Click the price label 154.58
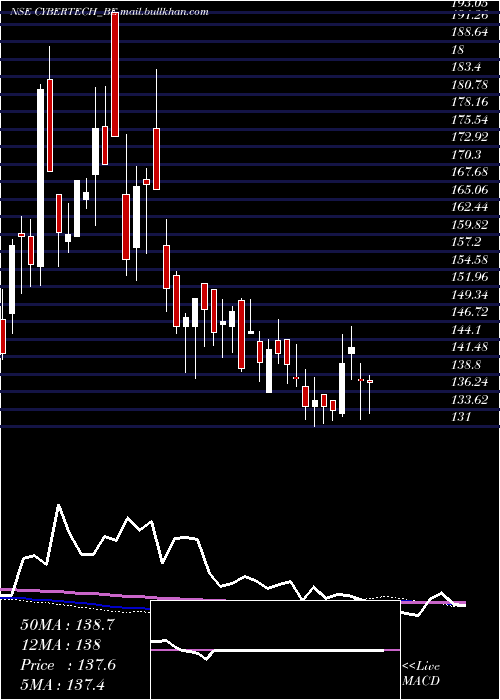This screenshot has width=500, height=700. 471,259
